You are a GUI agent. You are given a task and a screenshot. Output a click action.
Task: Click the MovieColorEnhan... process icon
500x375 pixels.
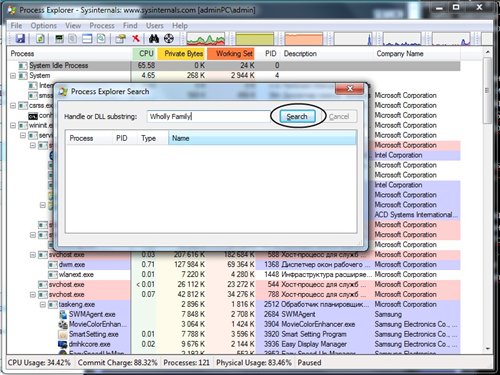pos(63,324)
